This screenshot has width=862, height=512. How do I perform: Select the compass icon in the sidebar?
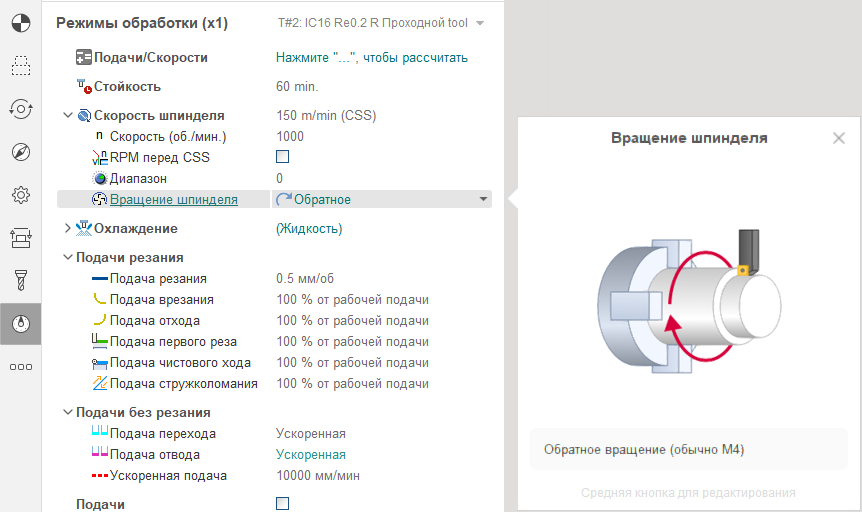tap(20, 152)
